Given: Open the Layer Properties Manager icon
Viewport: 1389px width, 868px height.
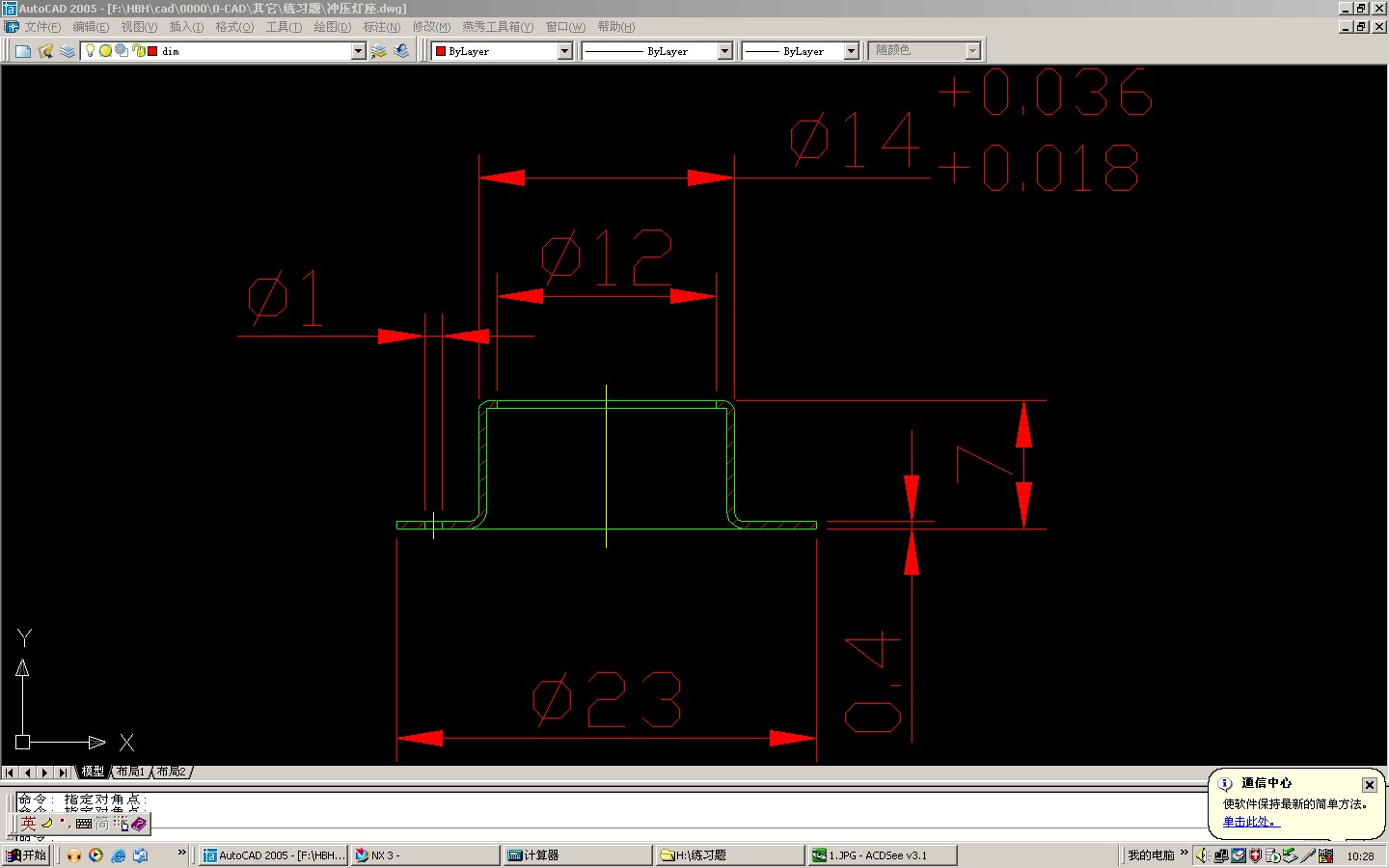Looking at the screenshot, I should (x=45, y=51).
